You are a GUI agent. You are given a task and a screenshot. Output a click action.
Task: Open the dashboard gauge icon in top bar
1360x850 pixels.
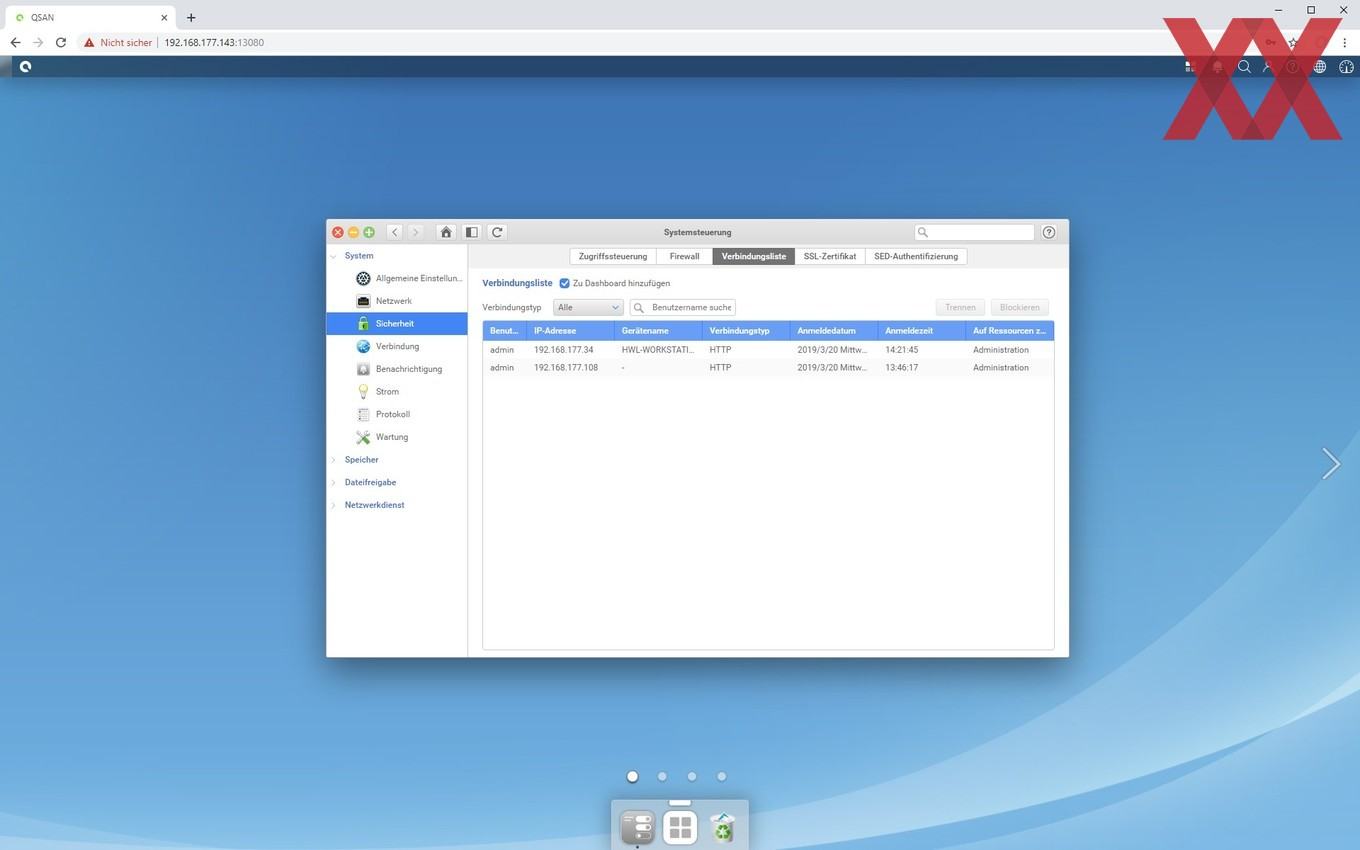[1346, 67]
